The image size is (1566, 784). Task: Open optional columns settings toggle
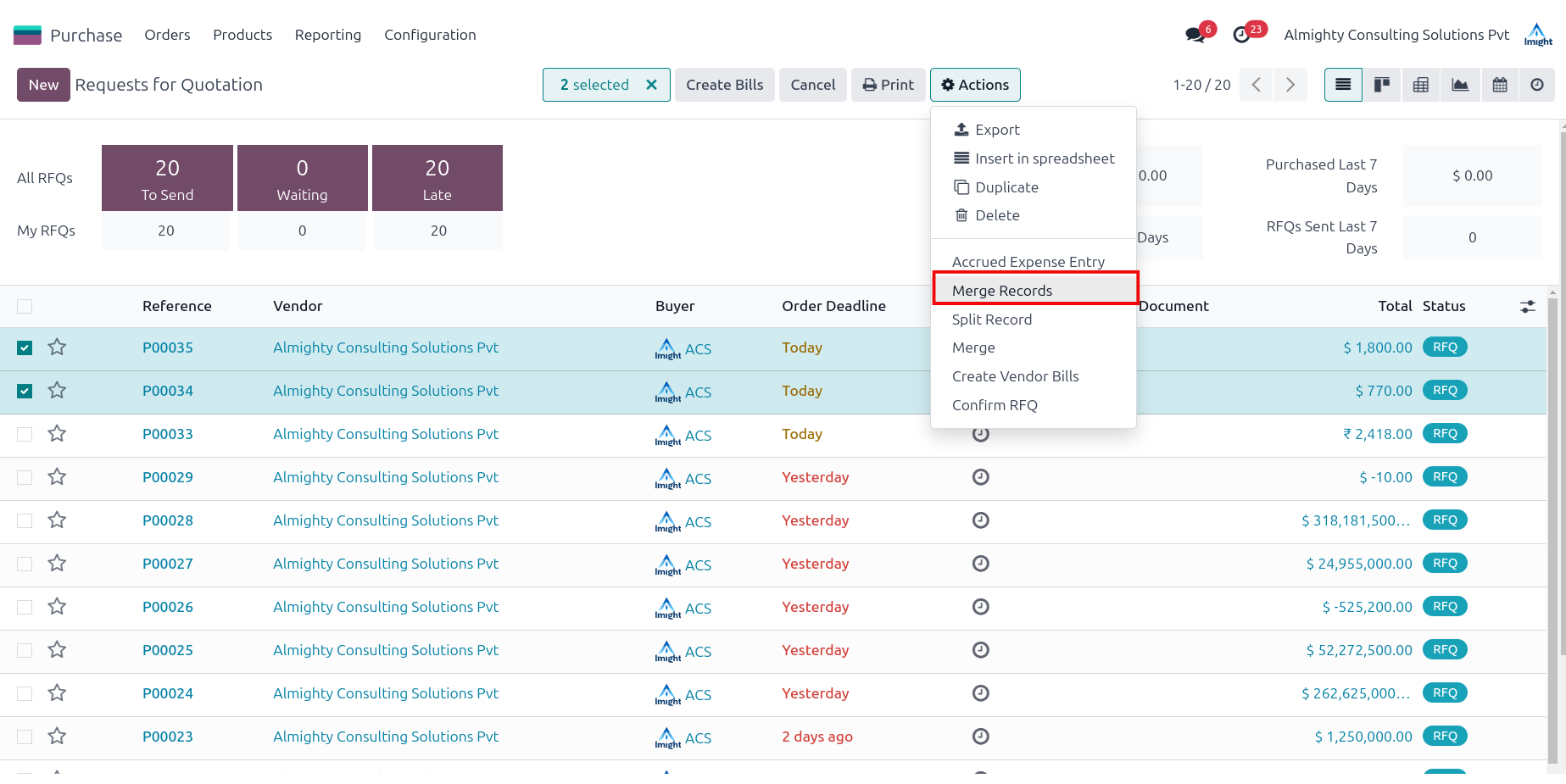pos(1528,307)
